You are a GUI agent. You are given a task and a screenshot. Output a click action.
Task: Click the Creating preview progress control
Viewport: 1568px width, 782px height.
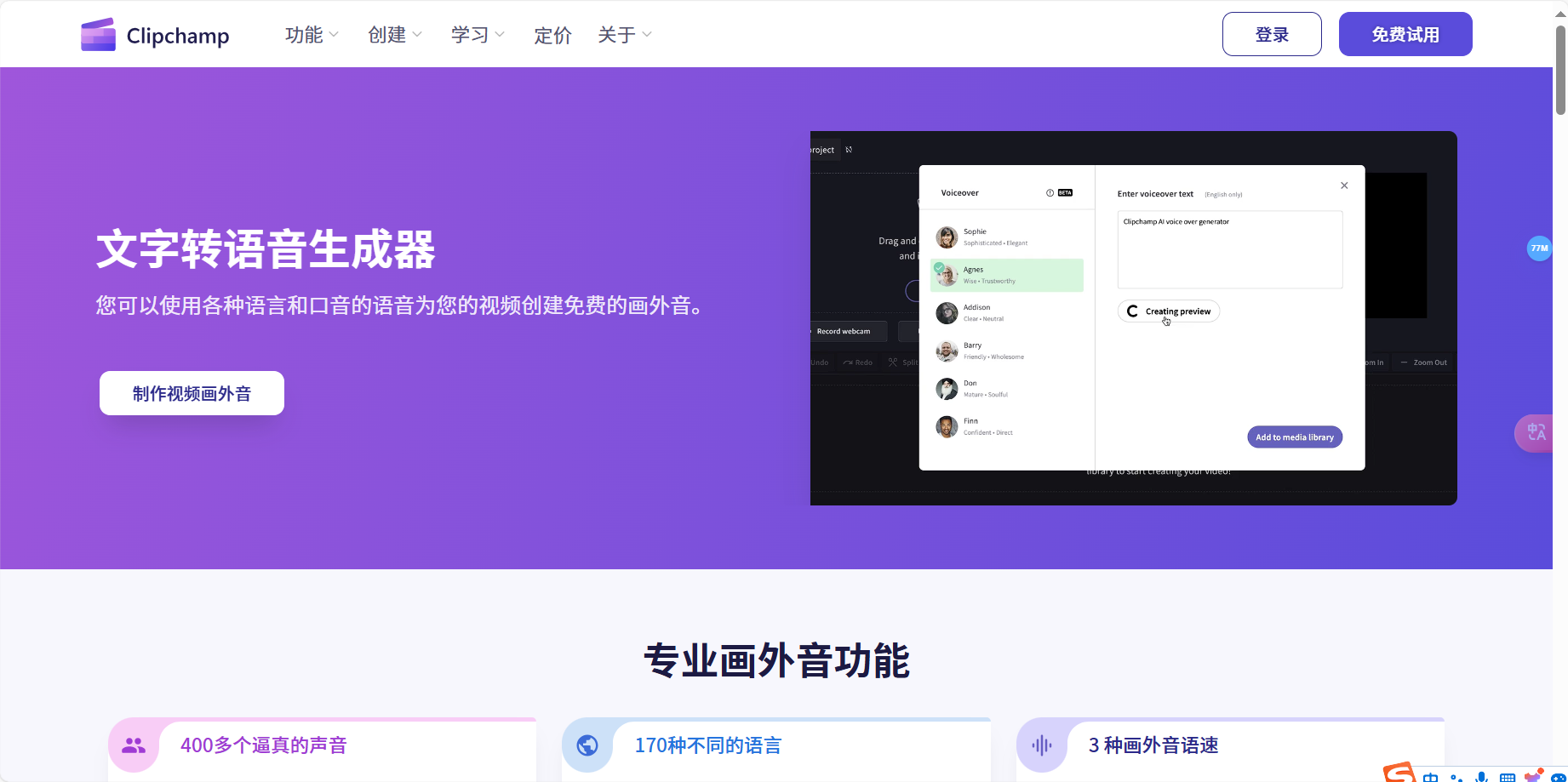1168,311
